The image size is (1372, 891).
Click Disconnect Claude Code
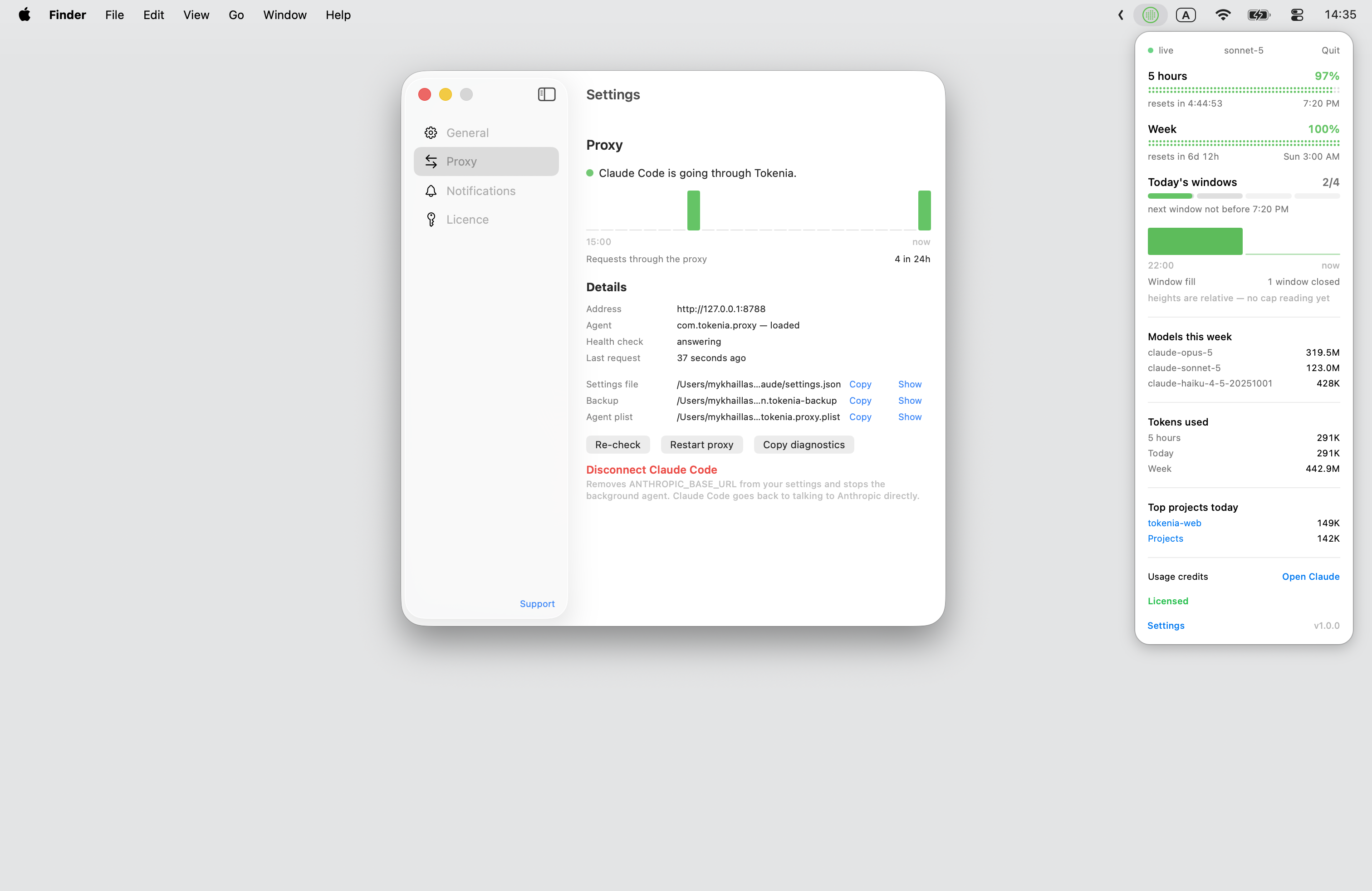click(x=652, y=470)
